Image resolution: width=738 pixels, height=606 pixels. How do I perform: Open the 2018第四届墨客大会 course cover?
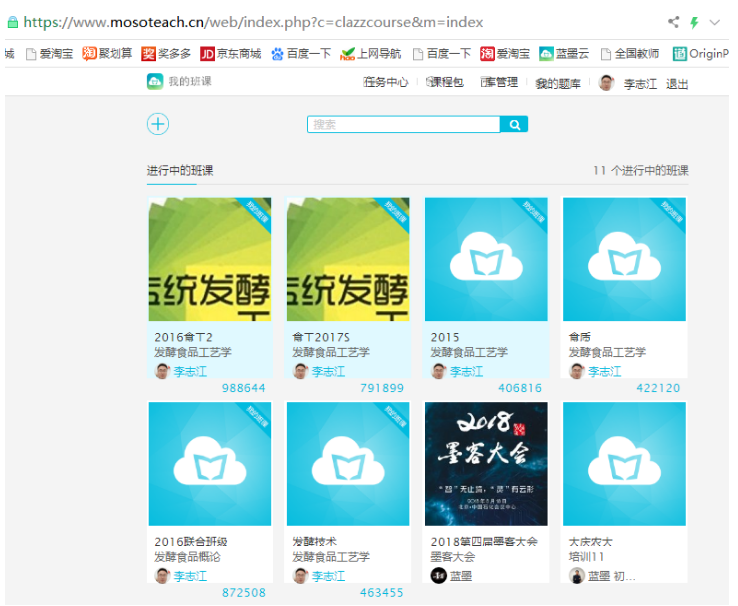pyautogui.click(x=486, y=464)
